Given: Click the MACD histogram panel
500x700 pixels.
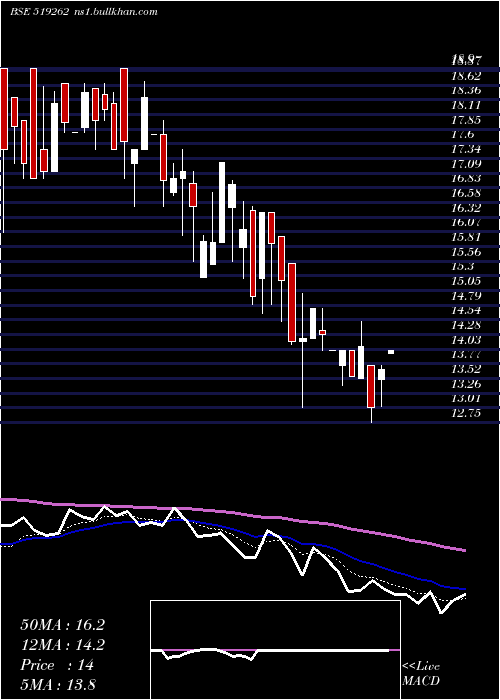Looking at the screenshot, I should pos(275,650).
